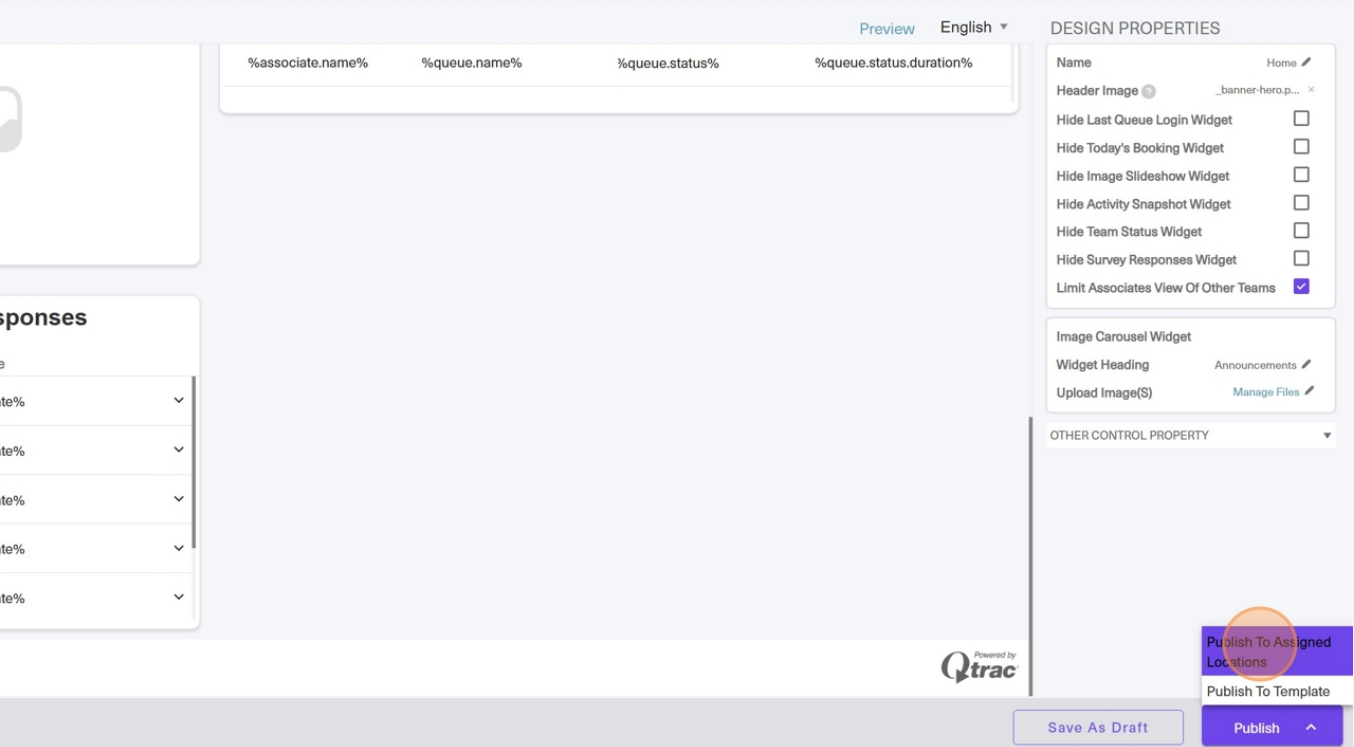The image size is (1354, 747).
Task: Edit the Widget Heading pencil icon
Action: 1306,365
